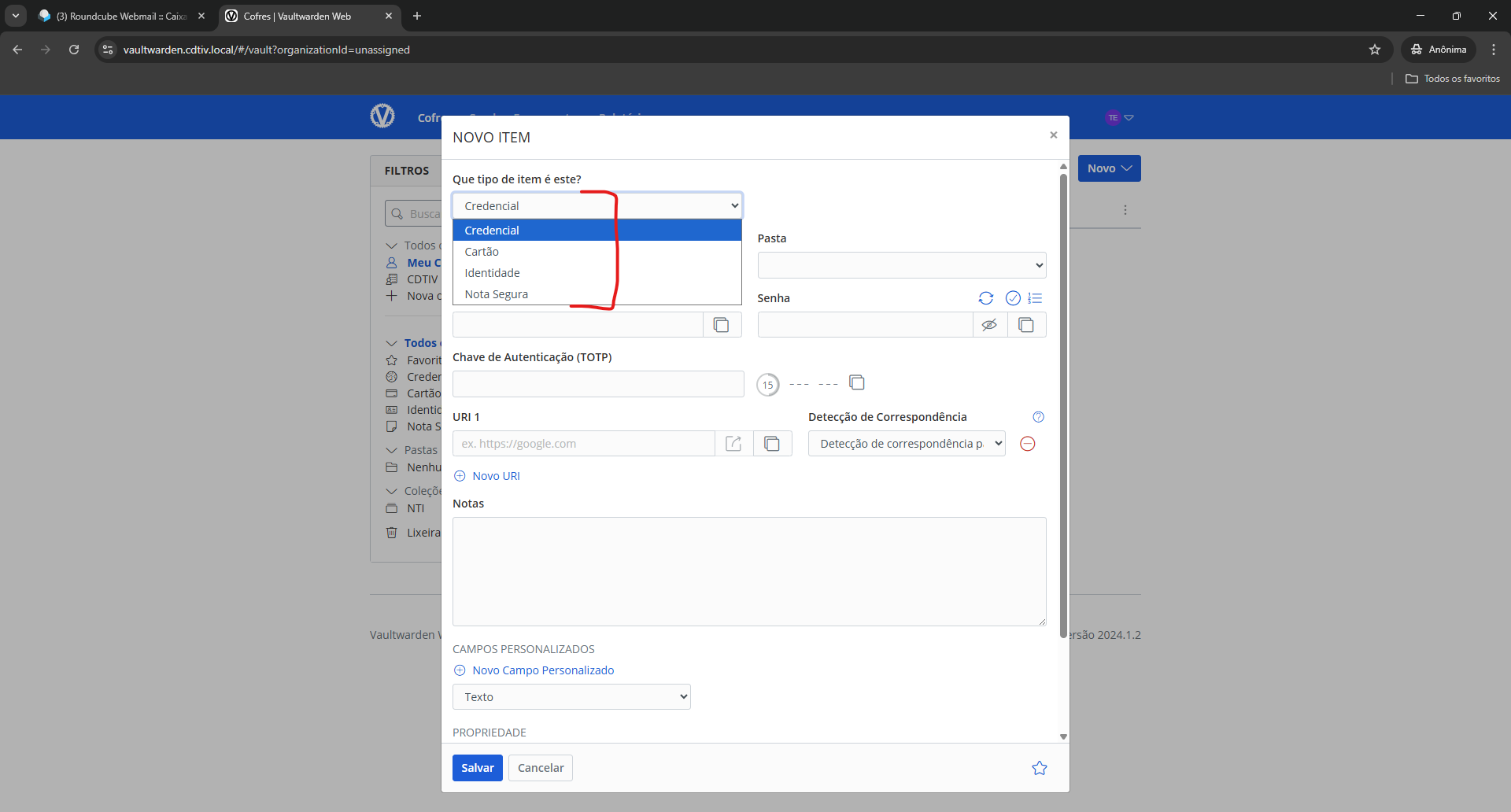Copy the TOTP verification code
This screenshot has width=1511, height=812.
point(857,382)
